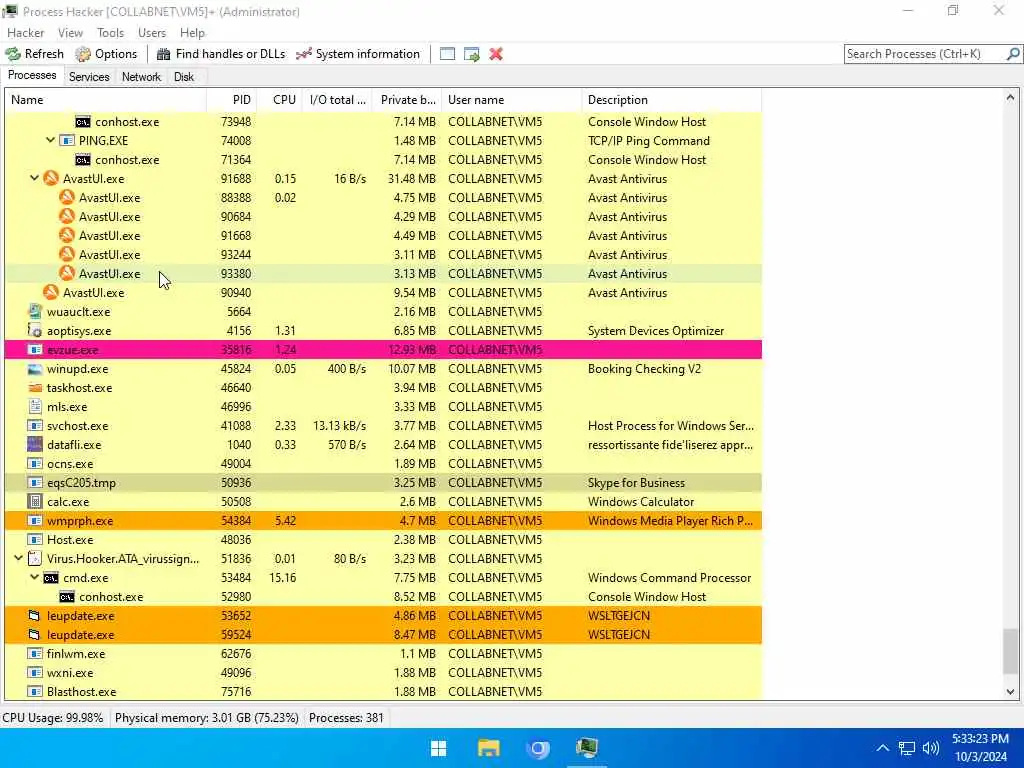Click the evzue.exe process icon

[35, 349]
